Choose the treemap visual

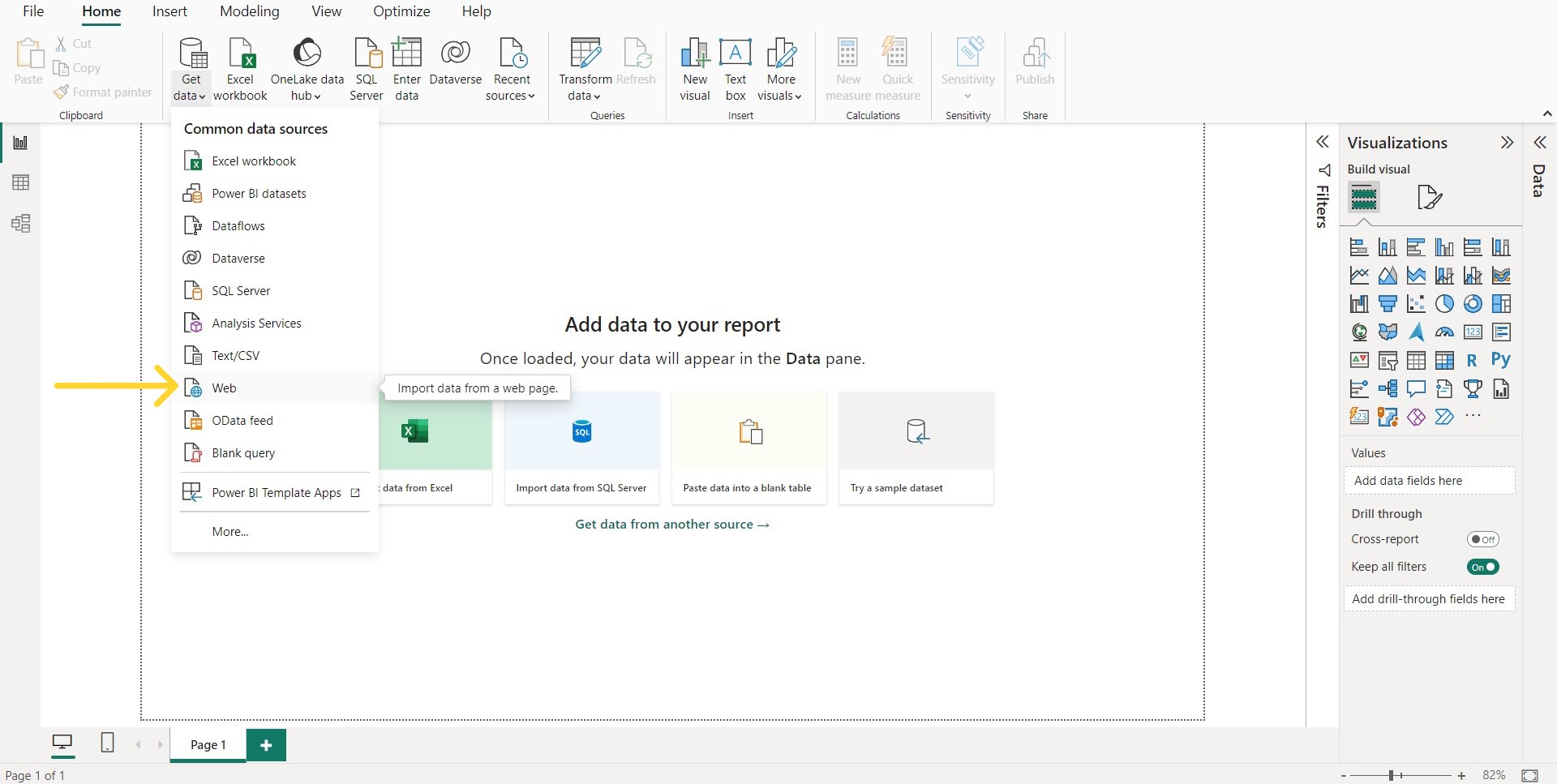(1501, 304)
